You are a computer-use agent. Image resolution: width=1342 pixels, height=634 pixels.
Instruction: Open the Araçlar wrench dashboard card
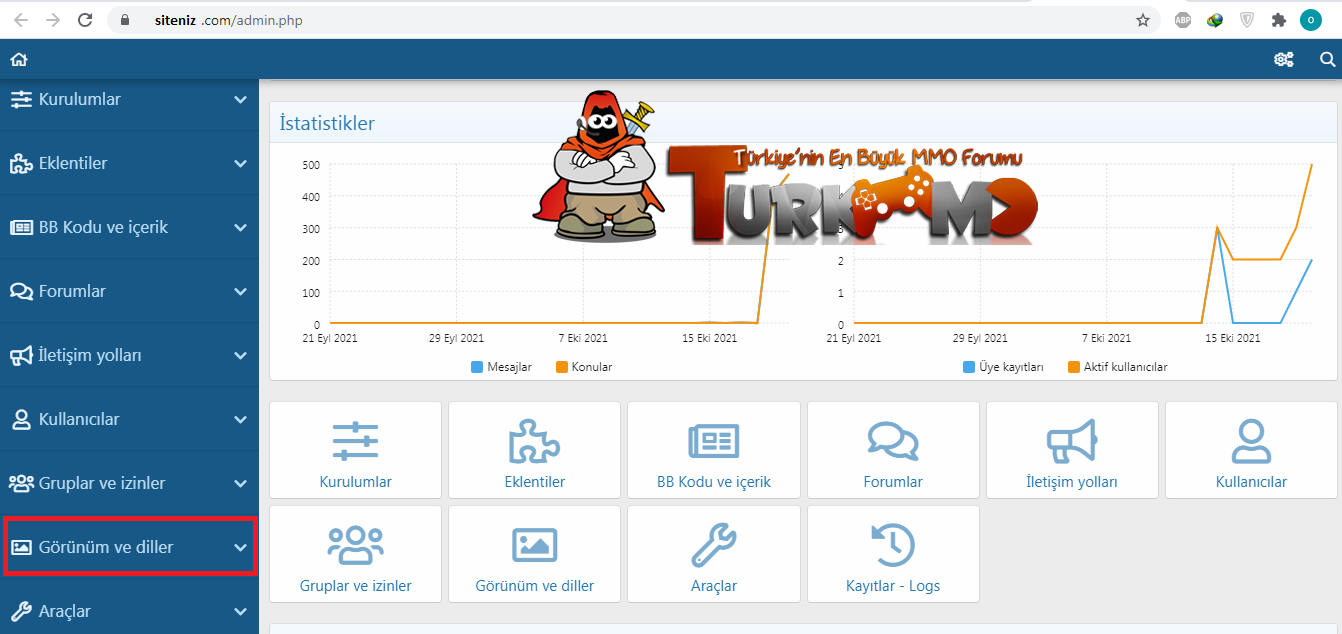[x=714, y=554]
